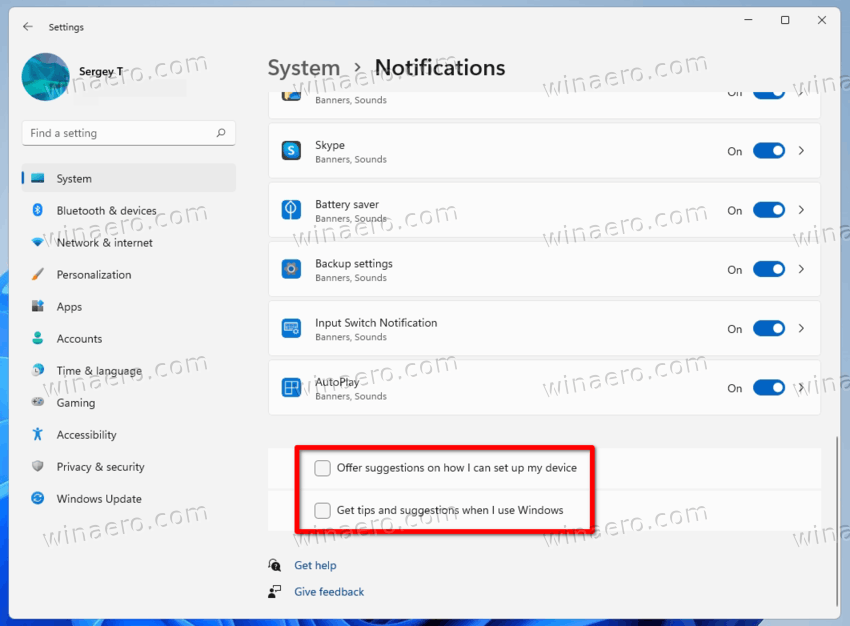Check Get tips and suggestions checkbox
The image size is (850, 626).
tap(323, 510)
